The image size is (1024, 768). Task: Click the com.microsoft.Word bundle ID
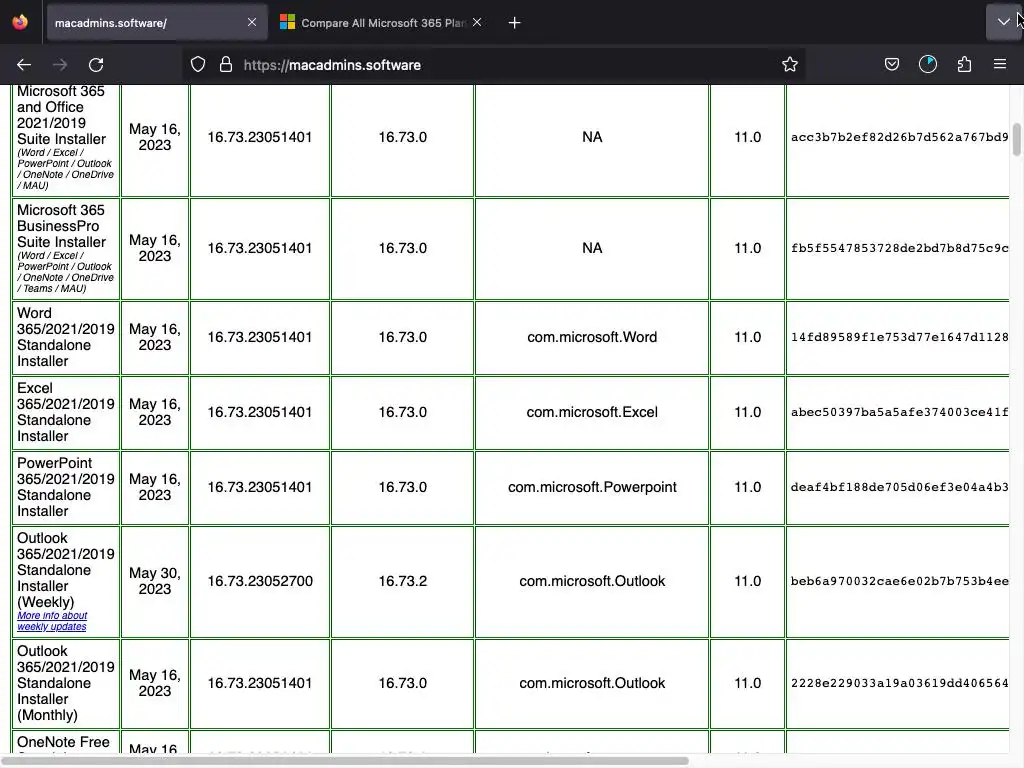pos(592,337)
